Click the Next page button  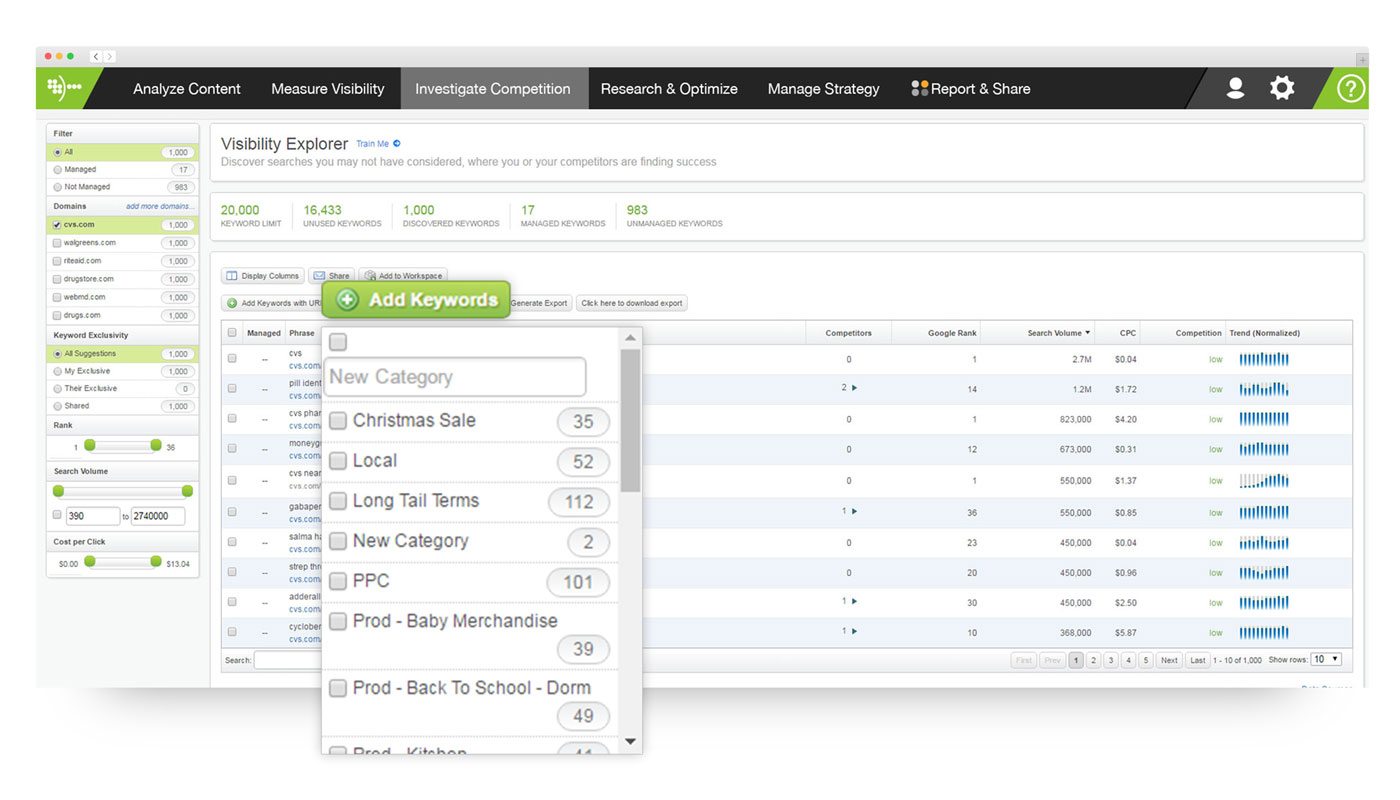1169,660
